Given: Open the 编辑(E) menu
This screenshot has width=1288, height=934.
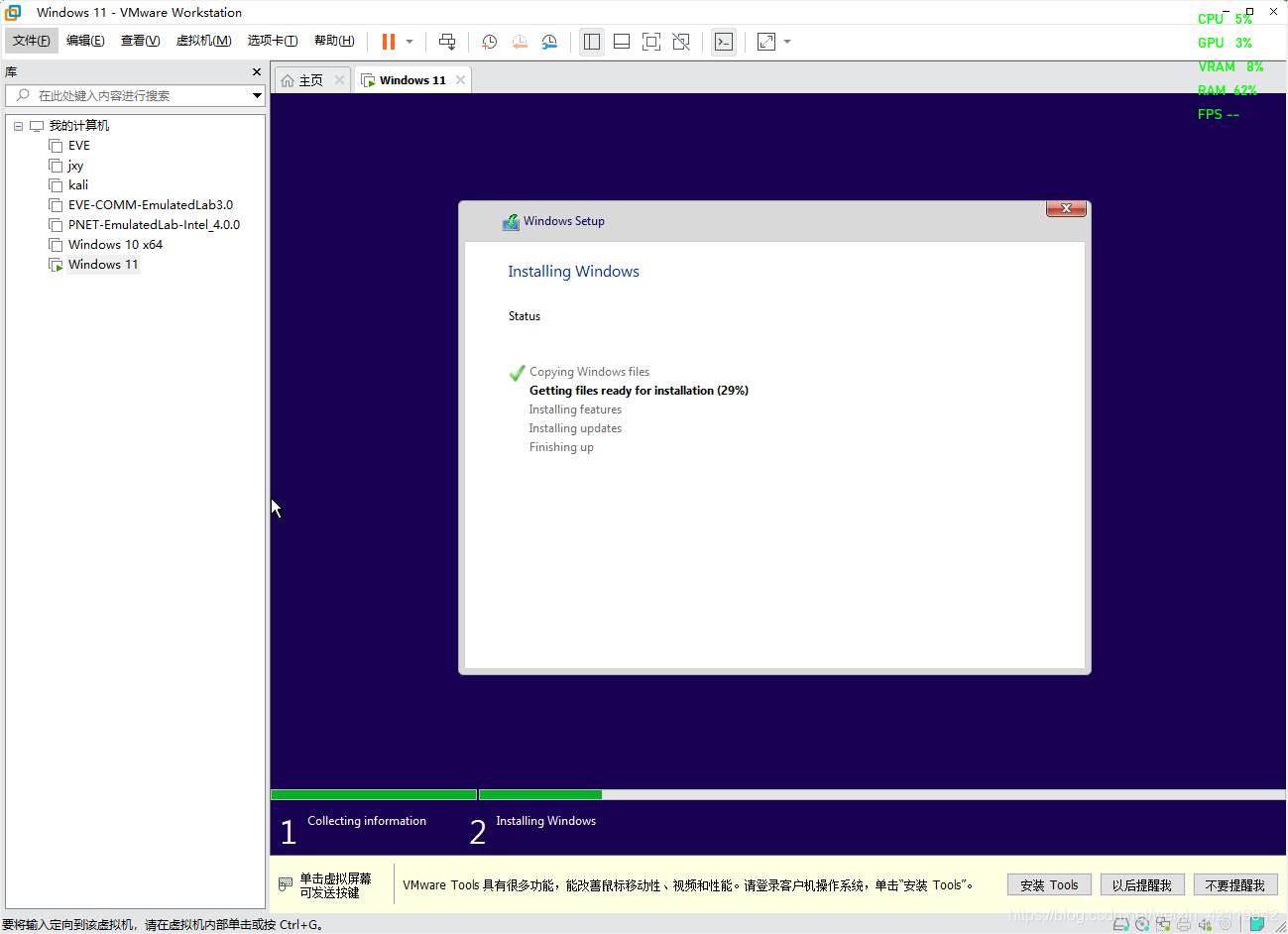Looking at the screenshot, I should tap(85, 41).
